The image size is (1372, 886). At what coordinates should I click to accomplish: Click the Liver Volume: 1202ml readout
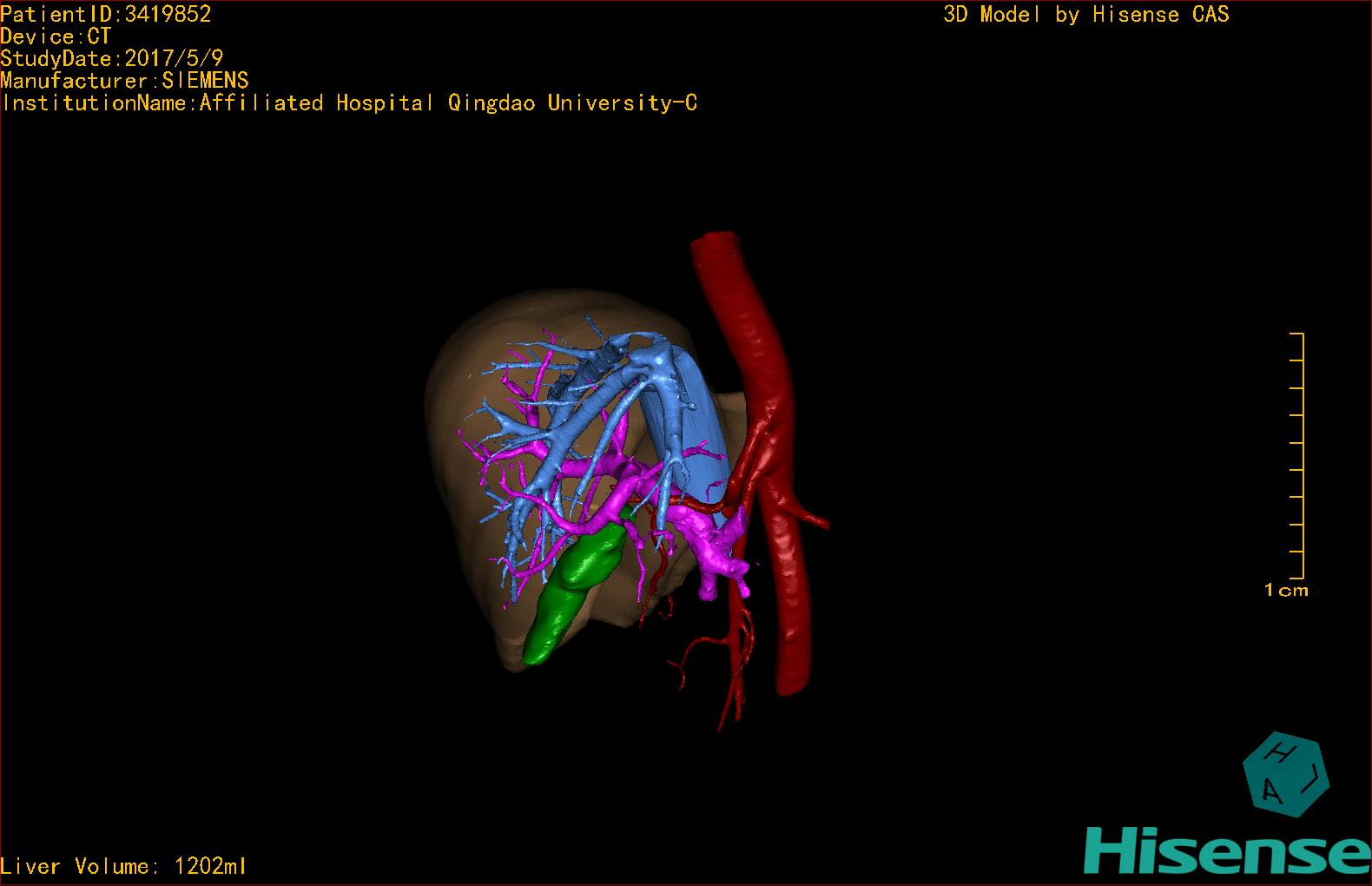[123, 866]
